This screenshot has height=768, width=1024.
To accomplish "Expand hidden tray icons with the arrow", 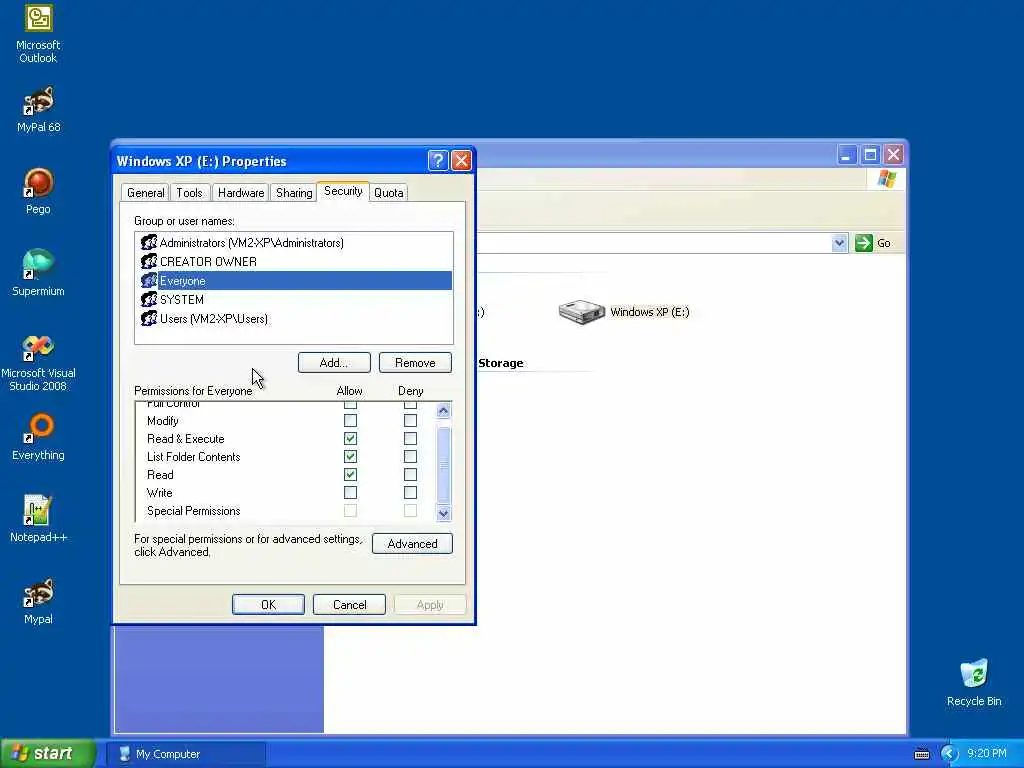I will 949,754.
